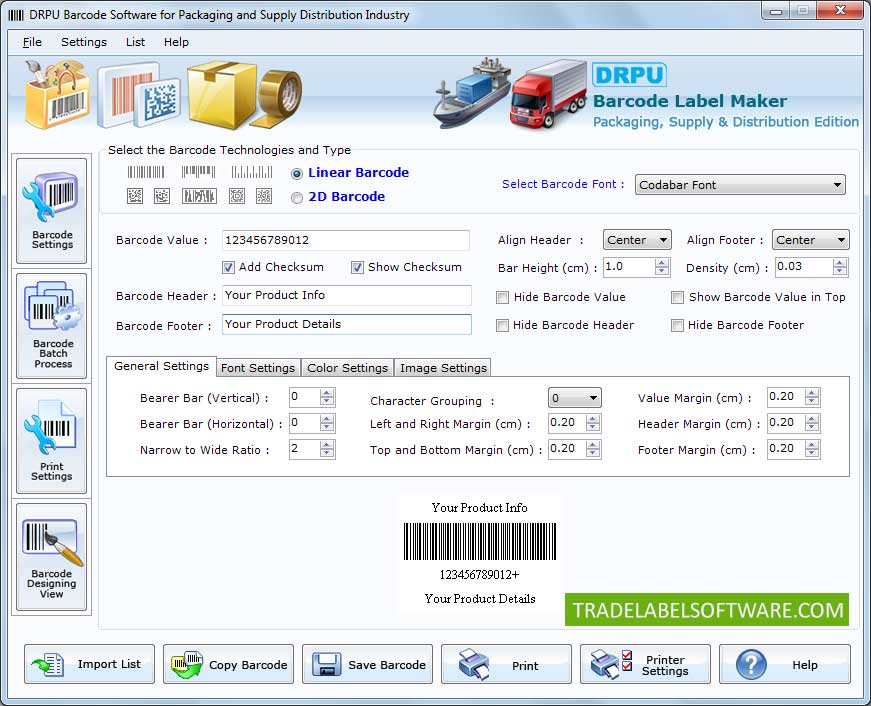
Task: Open the Align Footer dropdown
Action: coord(810,240)
